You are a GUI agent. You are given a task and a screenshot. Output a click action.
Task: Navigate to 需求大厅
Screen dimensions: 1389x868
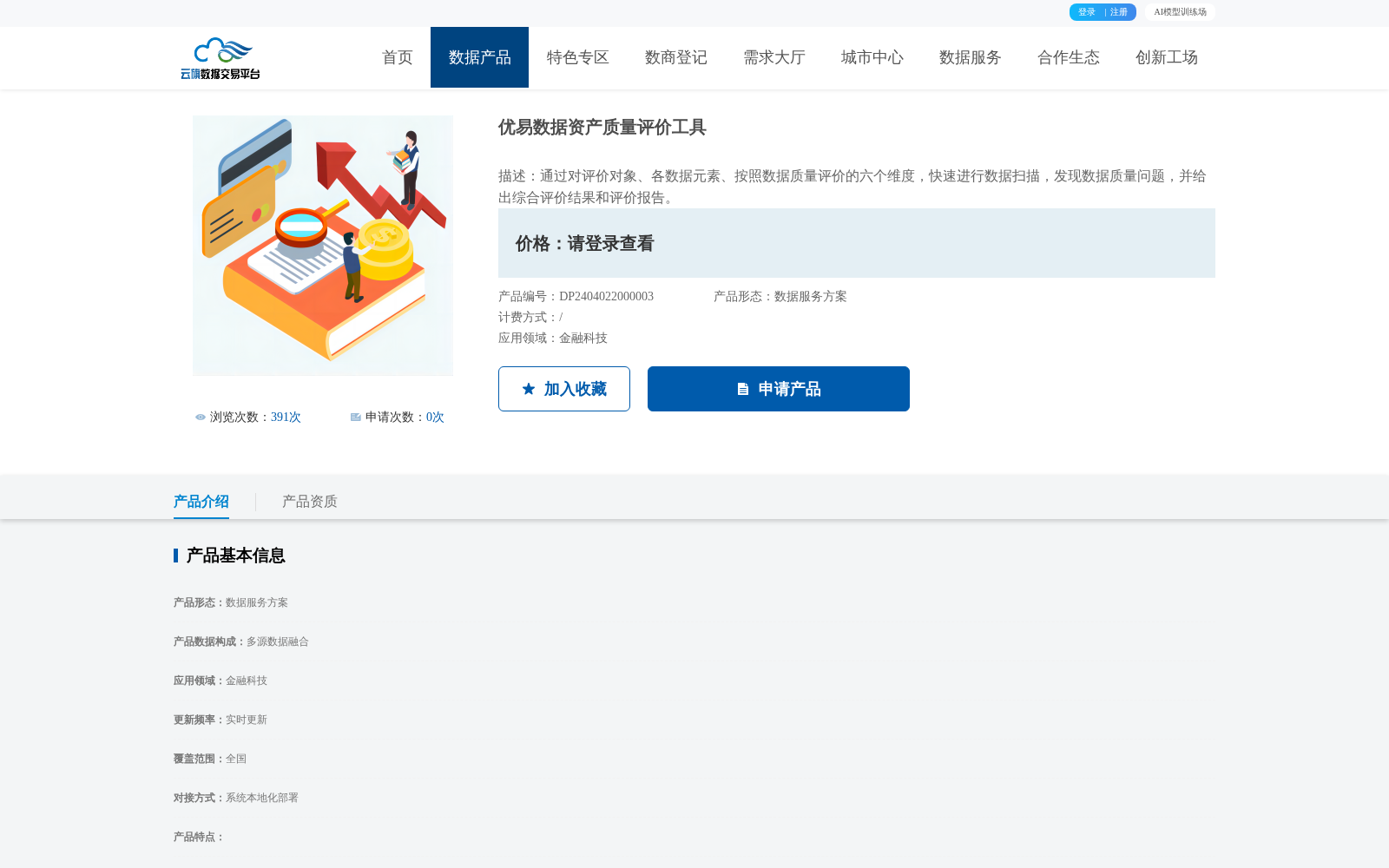[x=774, y=57]
